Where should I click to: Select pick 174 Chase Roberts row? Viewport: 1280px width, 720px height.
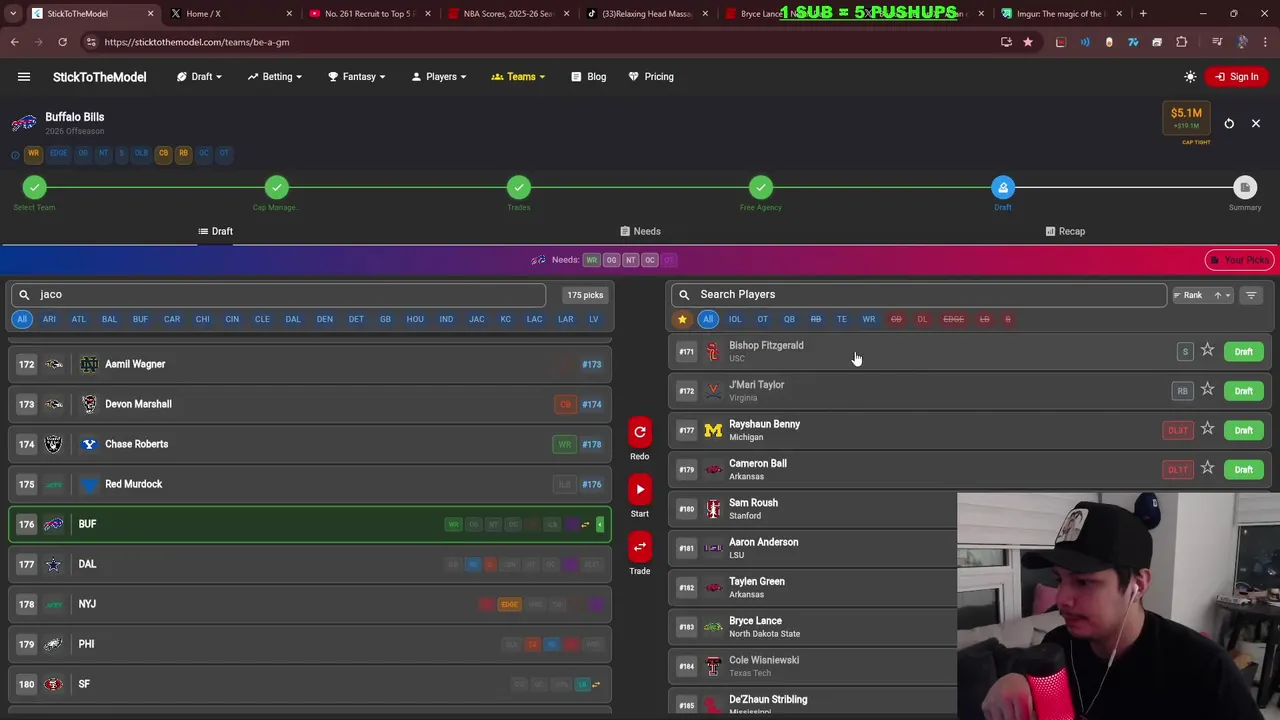tap(310, 444)
